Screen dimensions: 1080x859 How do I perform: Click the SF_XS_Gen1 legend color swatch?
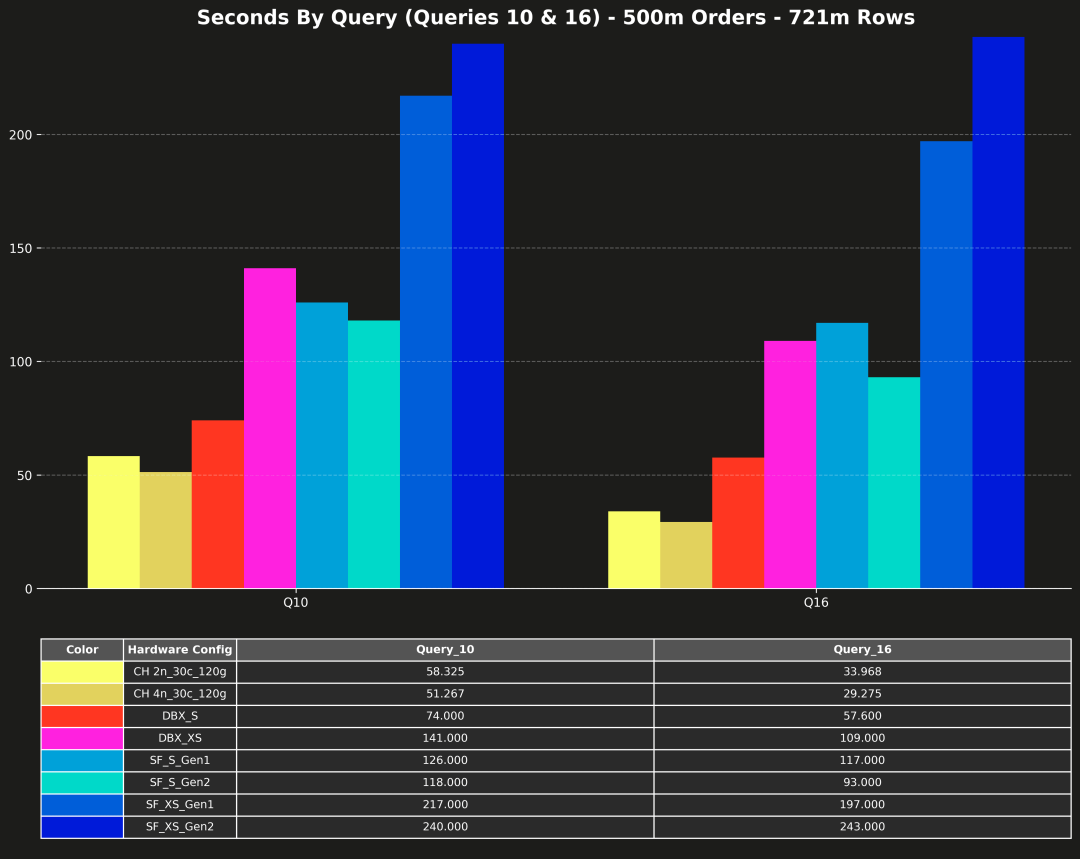82,805
